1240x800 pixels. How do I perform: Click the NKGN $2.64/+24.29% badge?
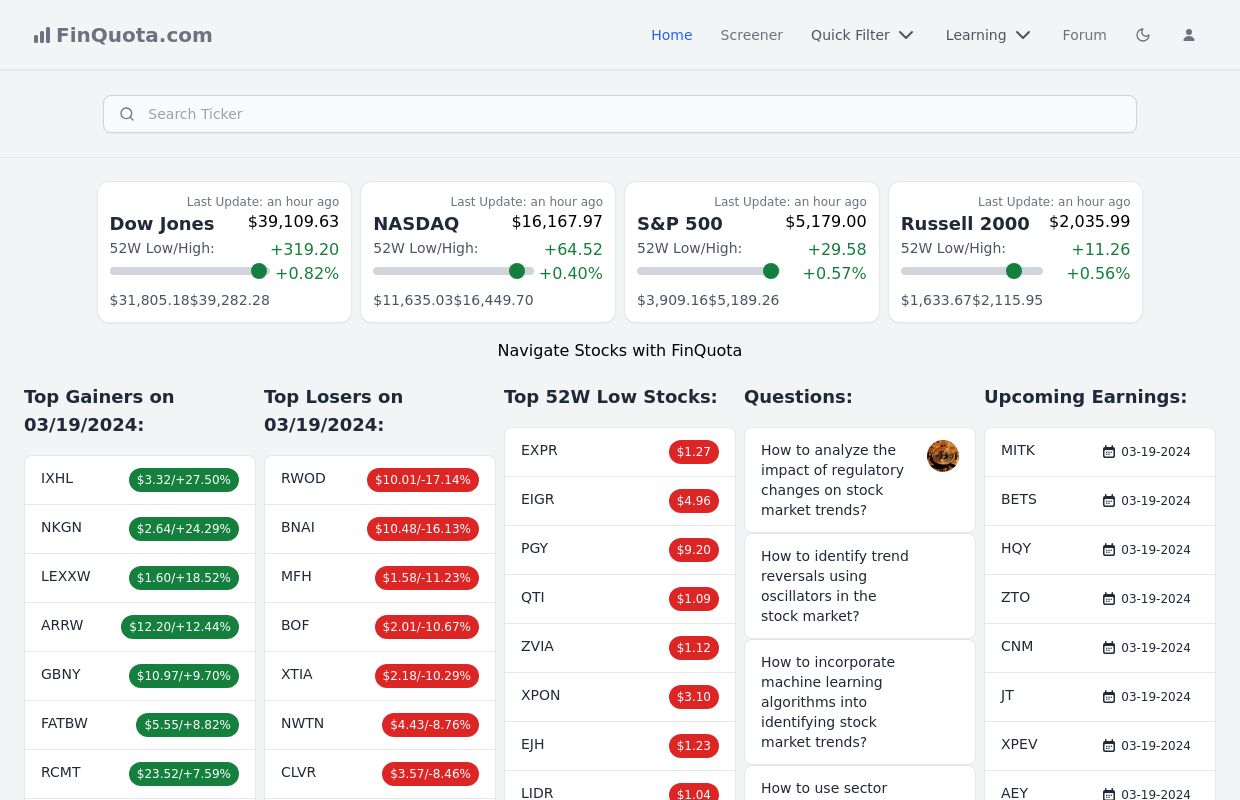184,529
